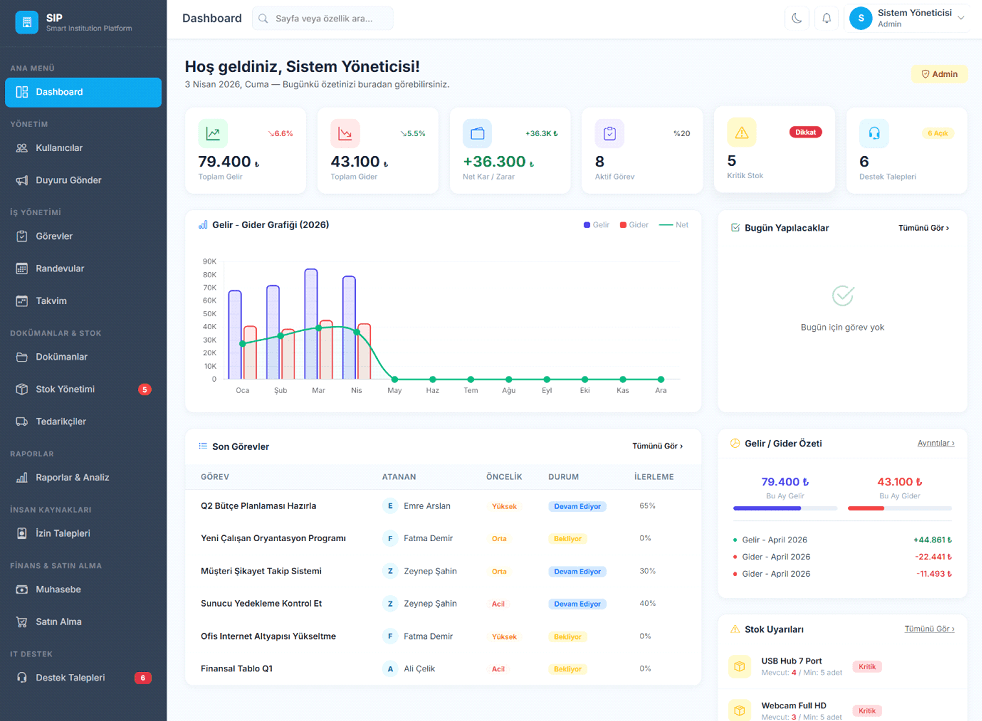Click the Toplam Gelir chart icon

click(213, 133)
